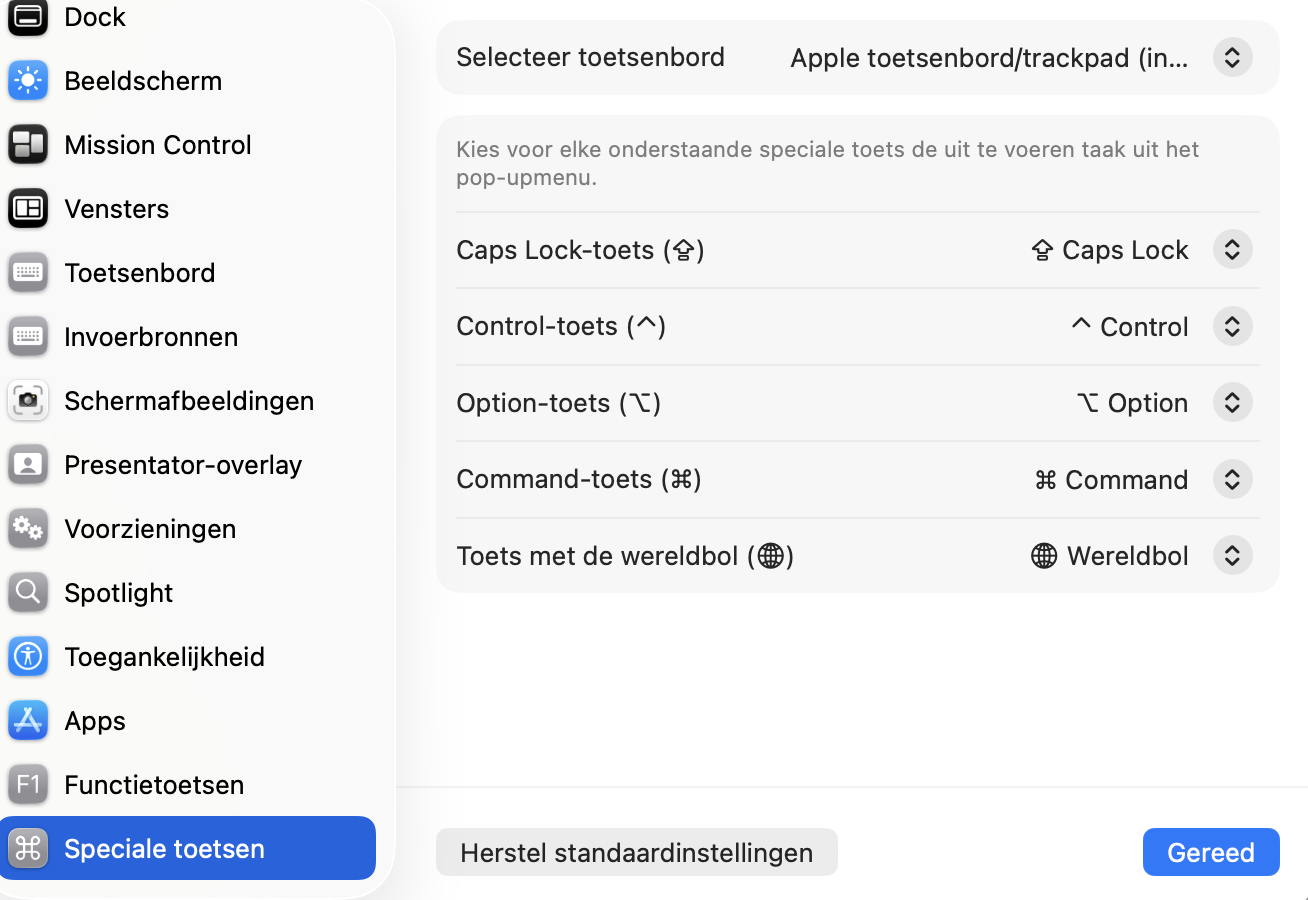Click the Apps App Store icon
The image size is (1308, 900).
pyautogui.click(x=27, y=721)
